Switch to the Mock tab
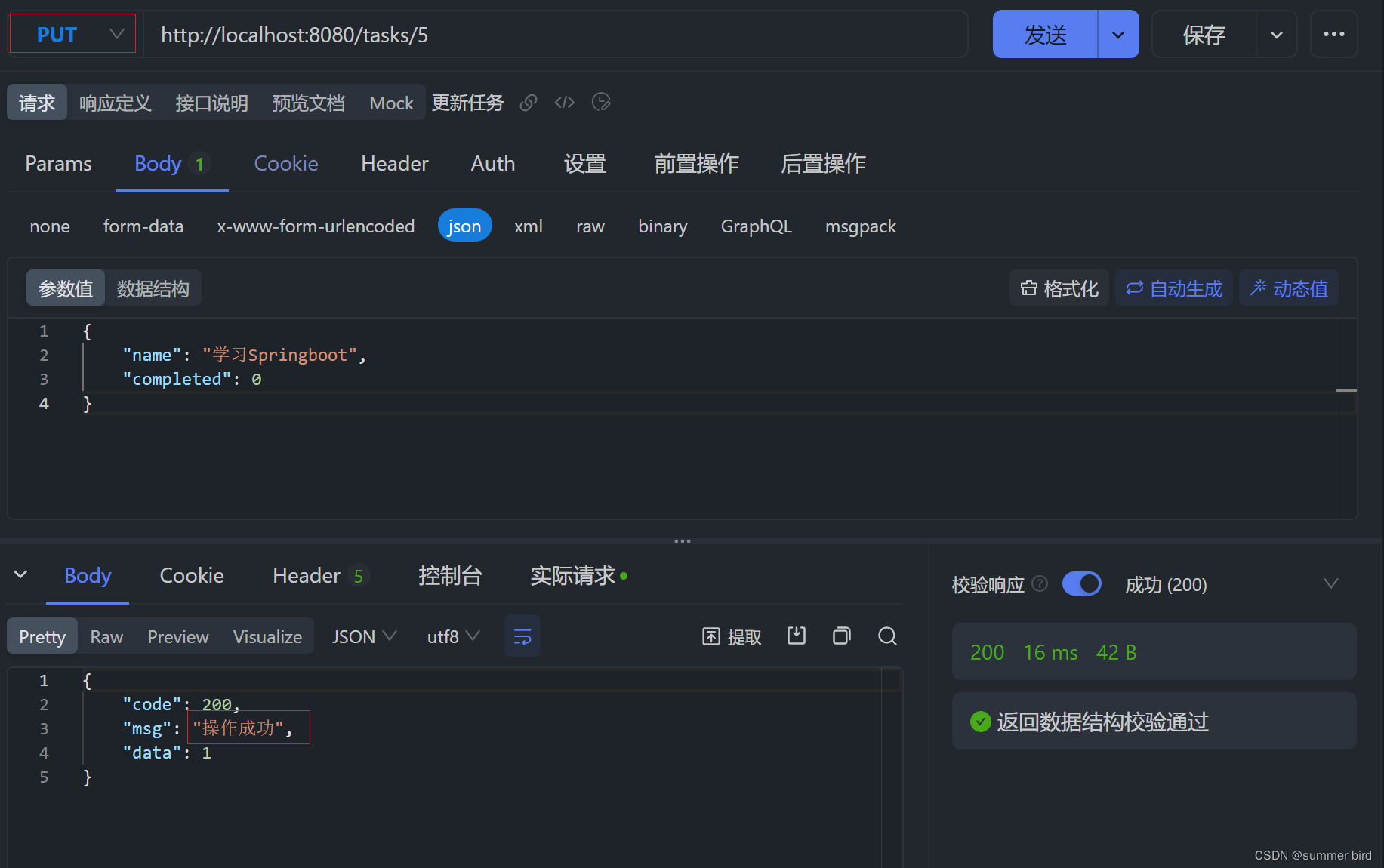 tap(391, 103)
